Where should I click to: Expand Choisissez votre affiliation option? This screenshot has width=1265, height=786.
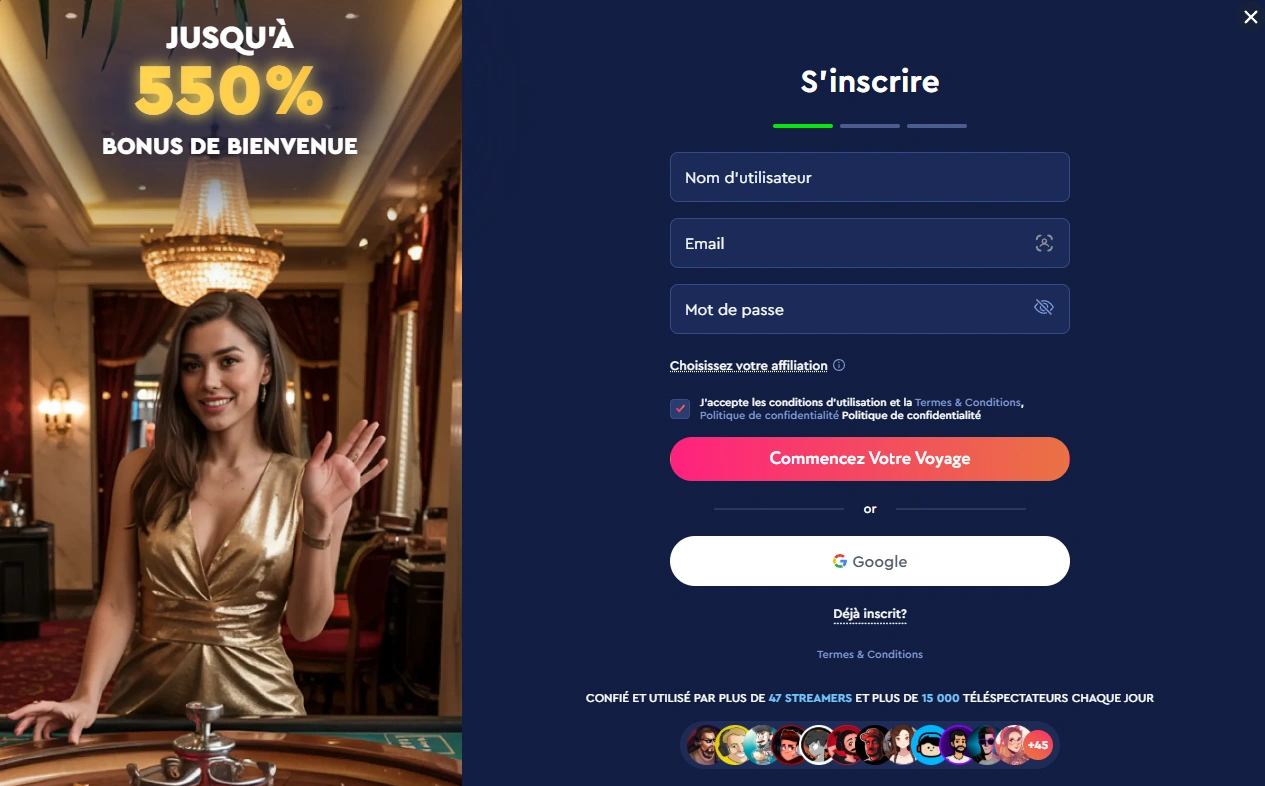click(749, 366)
